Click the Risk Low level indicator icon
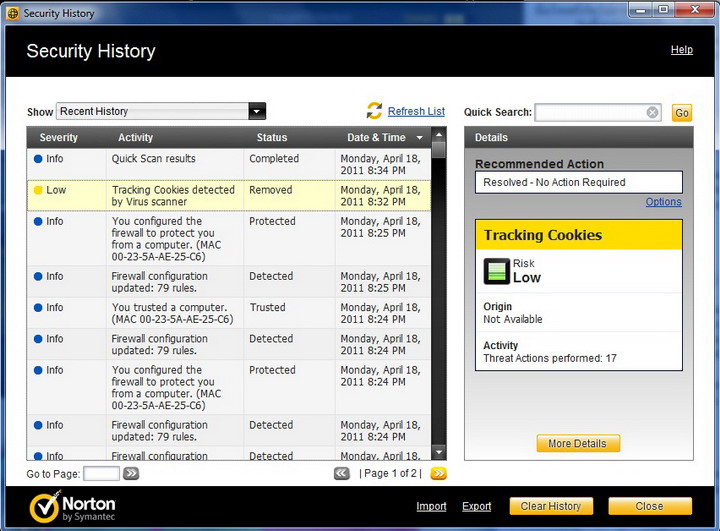The image size is (720, 531). [x=496, y=271]
